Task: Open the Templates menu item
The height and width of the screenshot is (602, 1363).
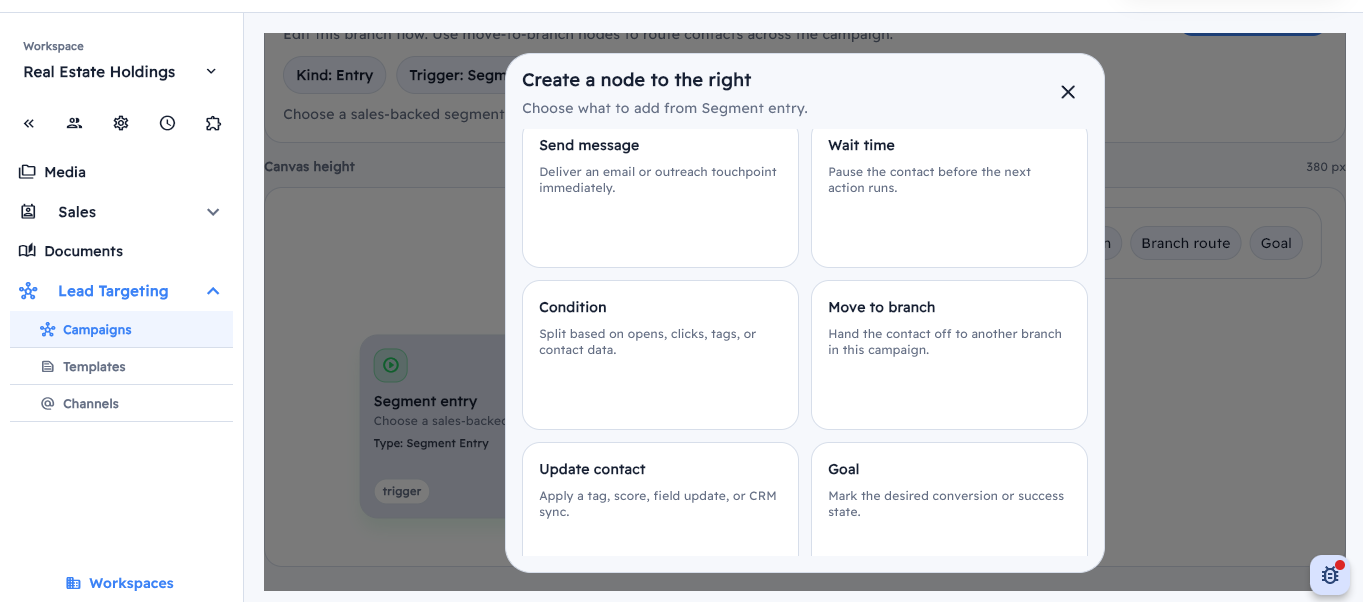Action: point(94,367)
